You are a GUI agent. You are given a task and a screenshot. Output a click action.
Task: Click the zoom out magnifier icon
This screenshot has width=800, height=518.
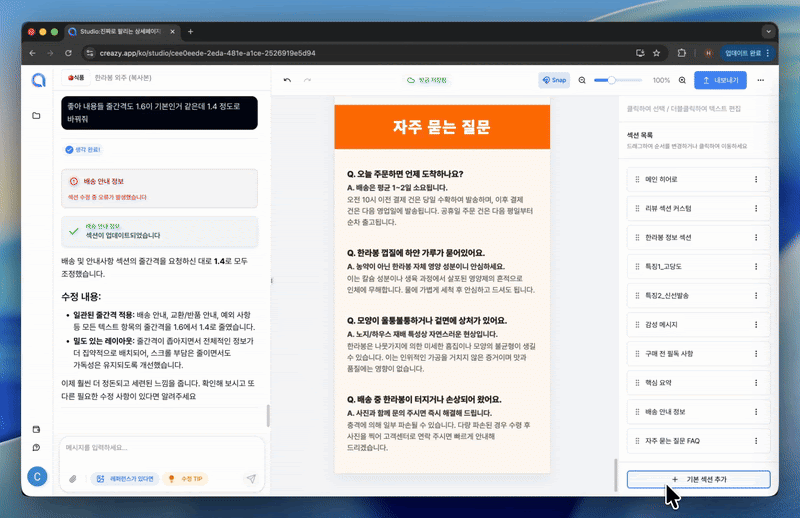click(583, 80)
